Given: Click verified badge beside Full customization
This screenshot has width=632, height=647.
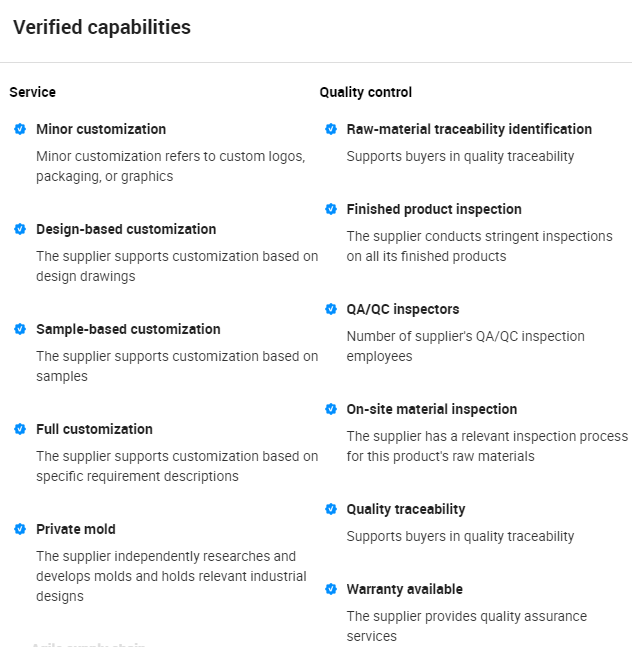Looking at the screenshot, I should tap(20, 429).
